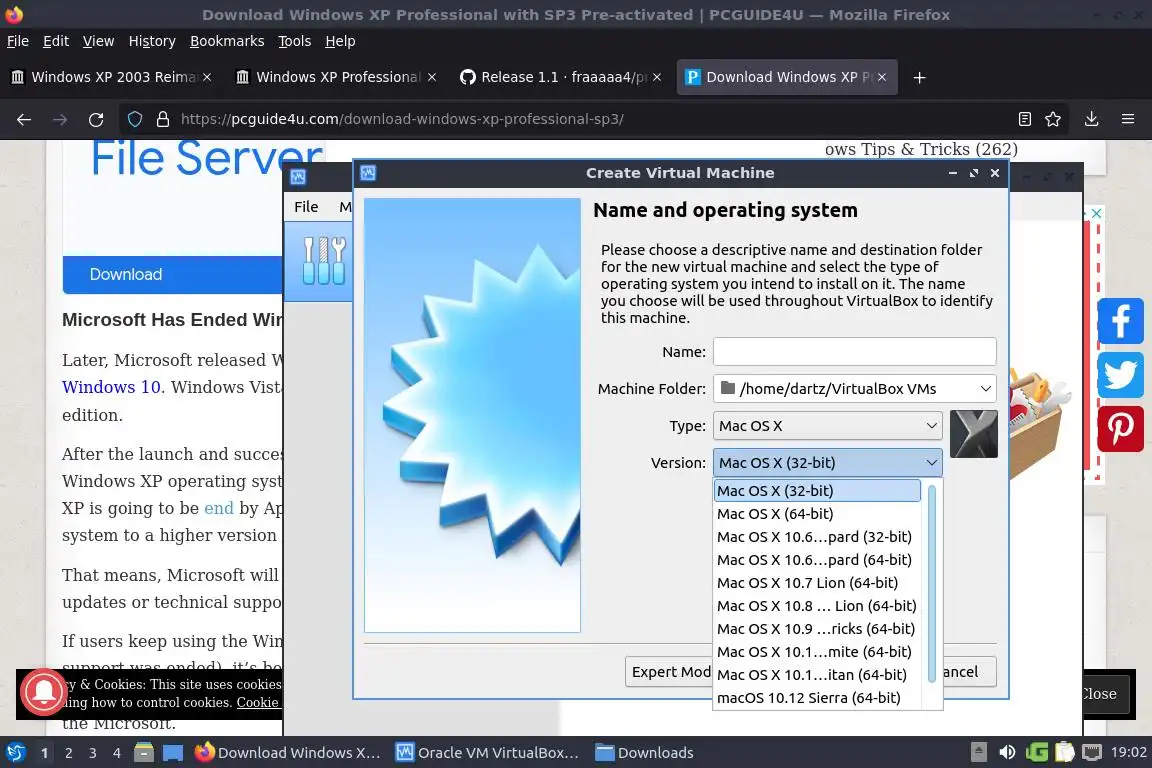Click show desktop icon in taskbar

pyautogui.click(x=173, y=753)
